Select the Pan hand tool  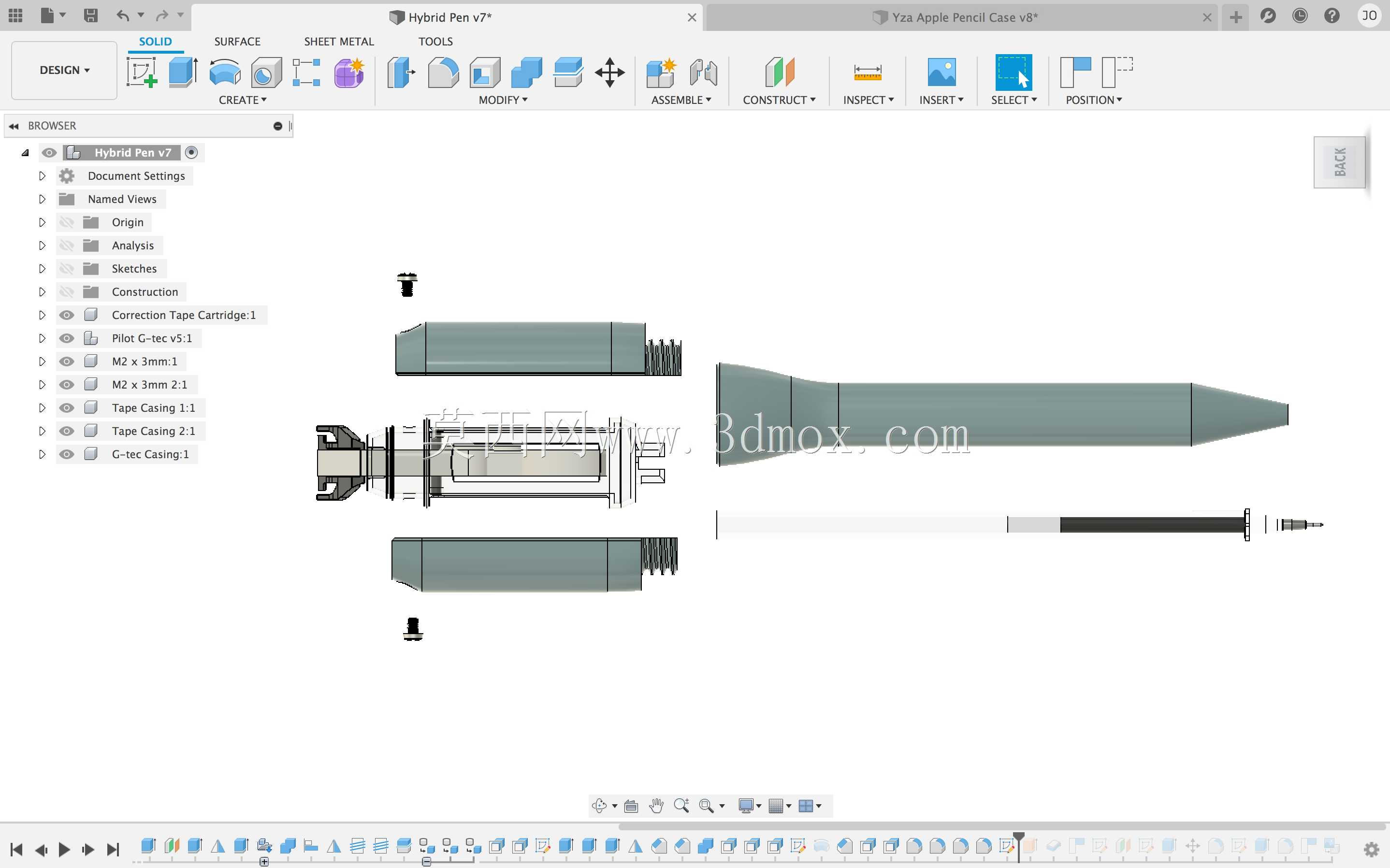656,806
